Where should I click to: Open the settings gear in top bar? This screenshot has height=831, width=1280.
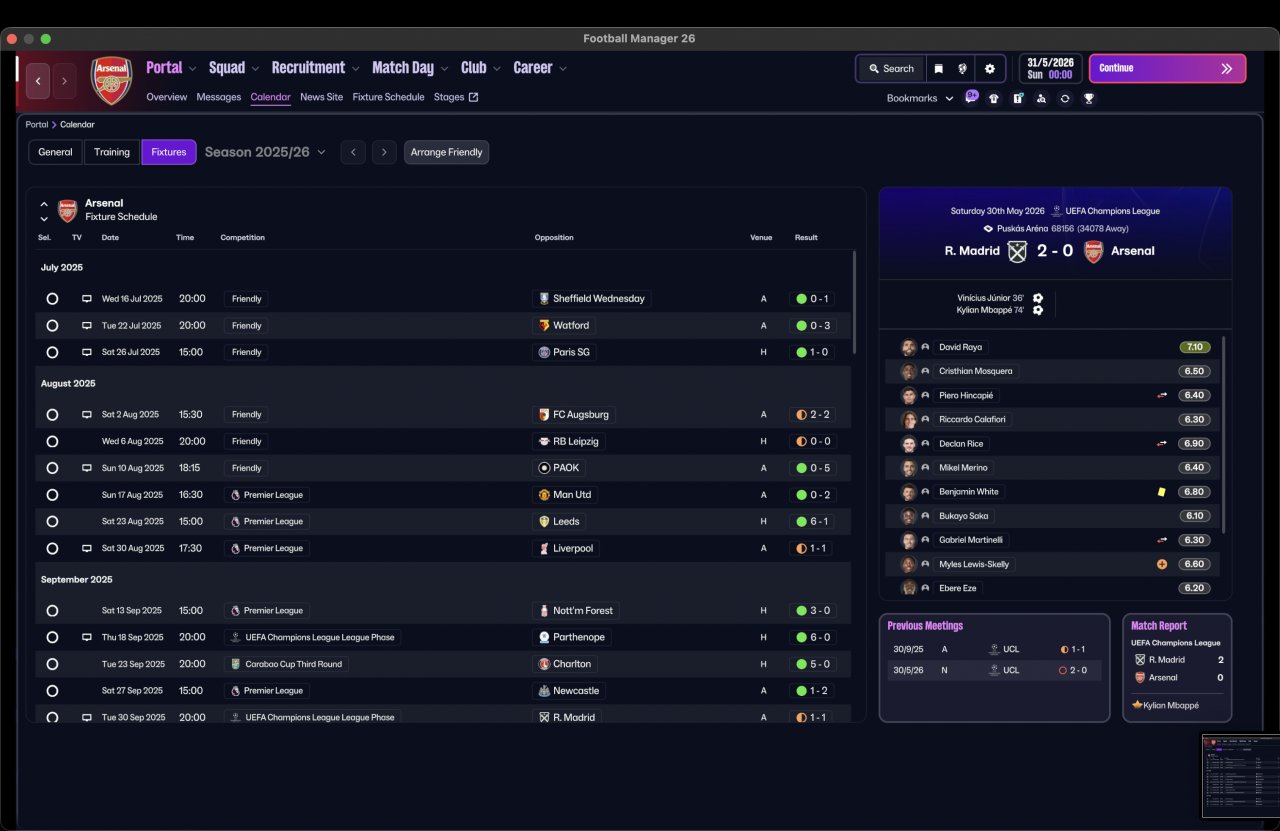point(990,69)
